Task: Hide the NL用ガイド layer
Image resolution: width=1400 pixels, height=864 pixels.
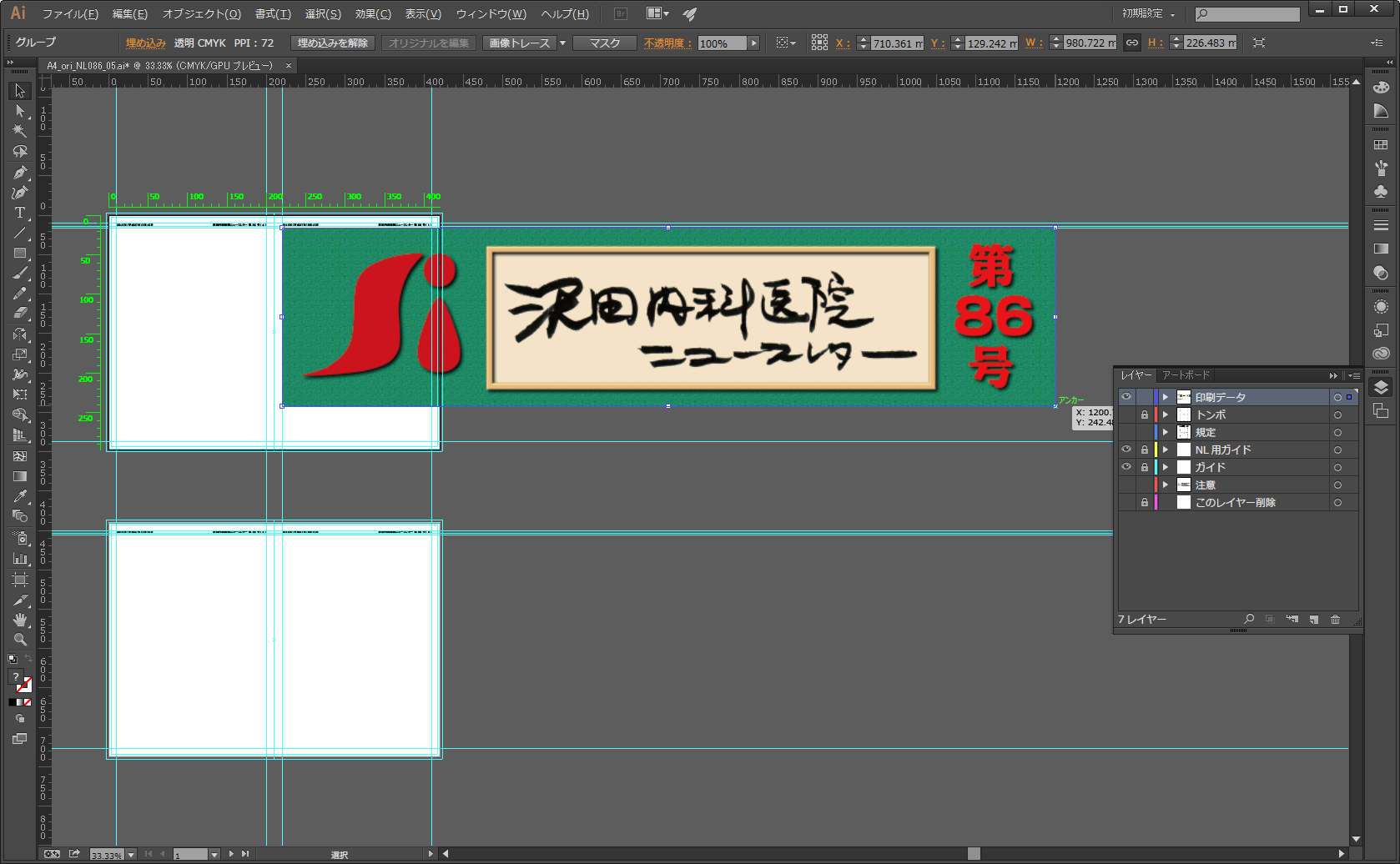Action: pyautogui.click(x=1126, y=450)
